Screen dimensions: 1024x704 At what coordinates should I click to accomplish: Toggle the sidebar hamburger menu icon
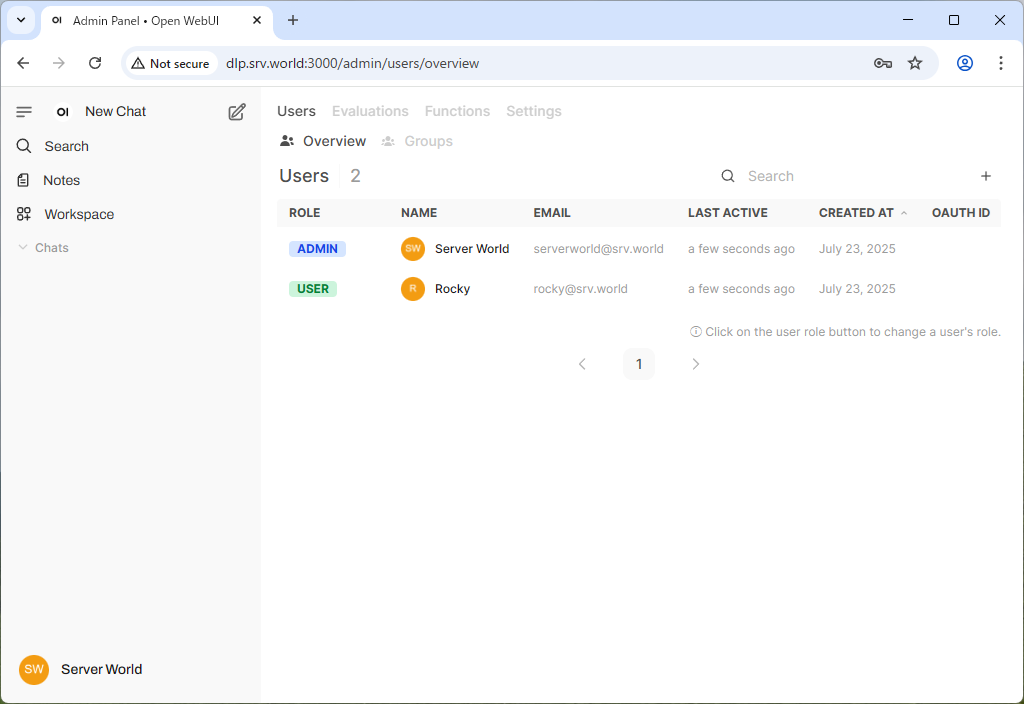(24, 112)
